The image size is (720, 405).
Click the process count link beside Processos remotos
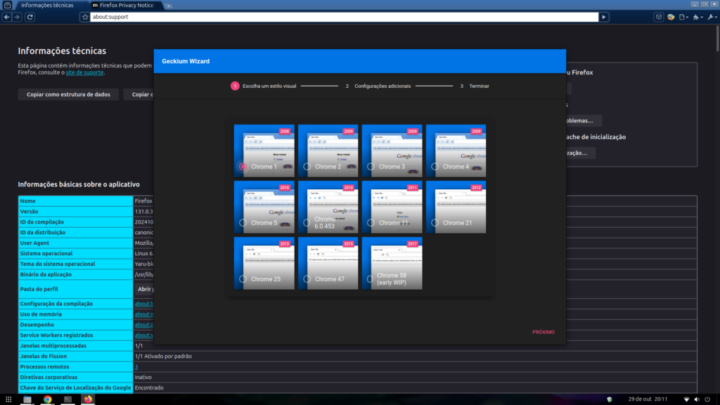(x=136, y=367)
